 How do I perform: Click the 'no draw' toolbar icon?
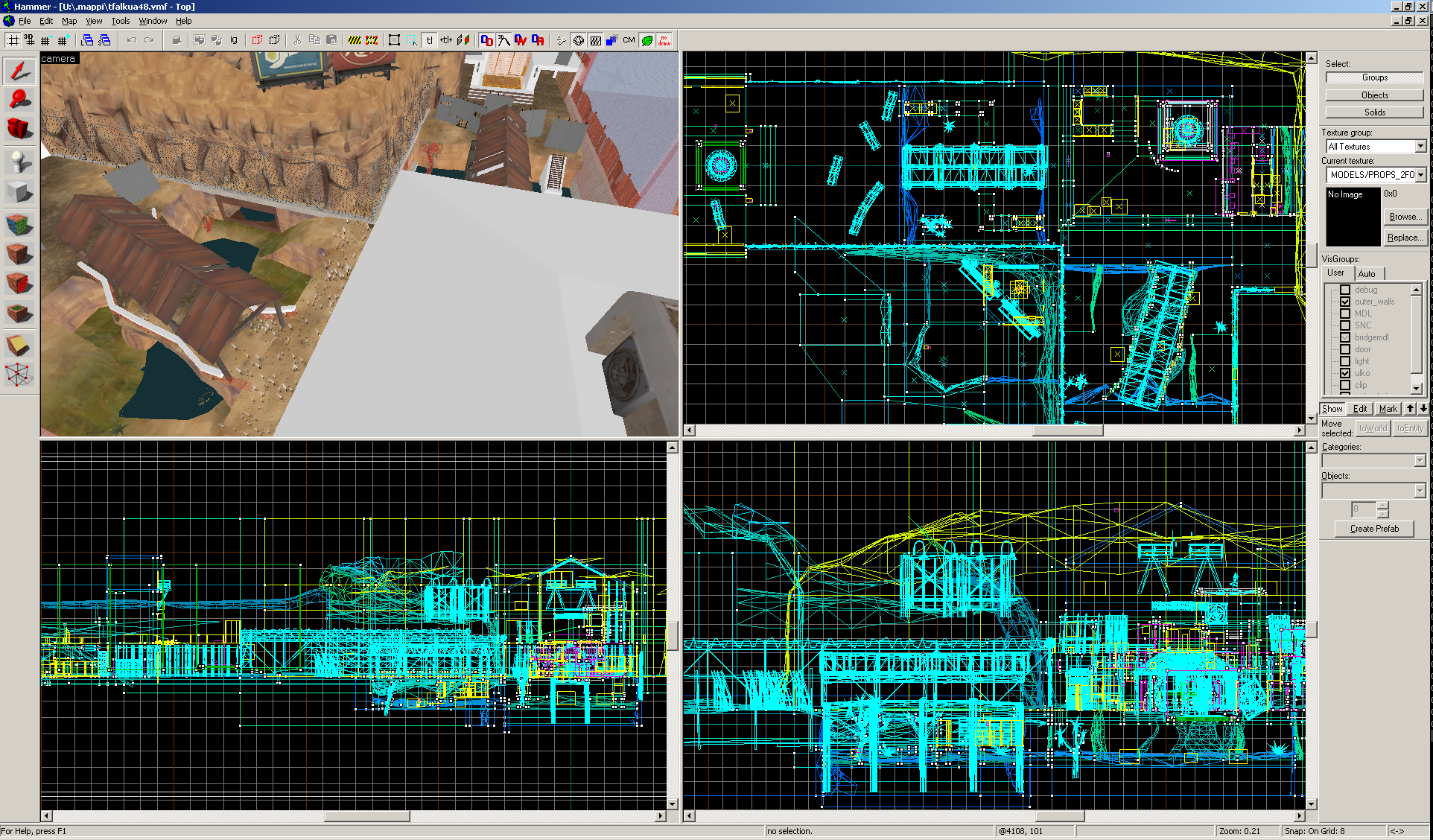point(664,40)
